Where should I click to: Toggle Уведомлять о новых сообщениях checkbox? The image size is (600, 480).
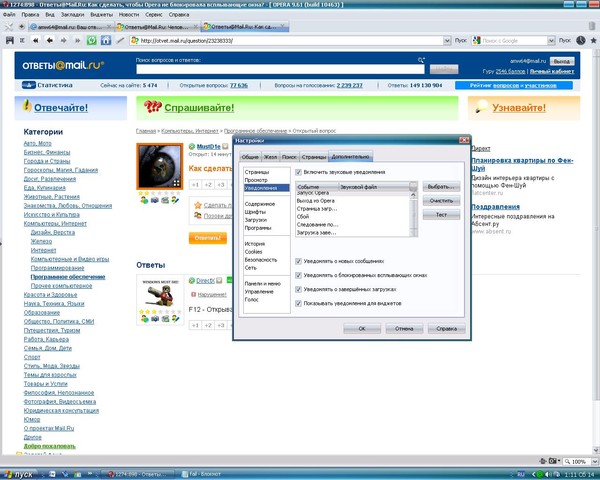[298, 261]
